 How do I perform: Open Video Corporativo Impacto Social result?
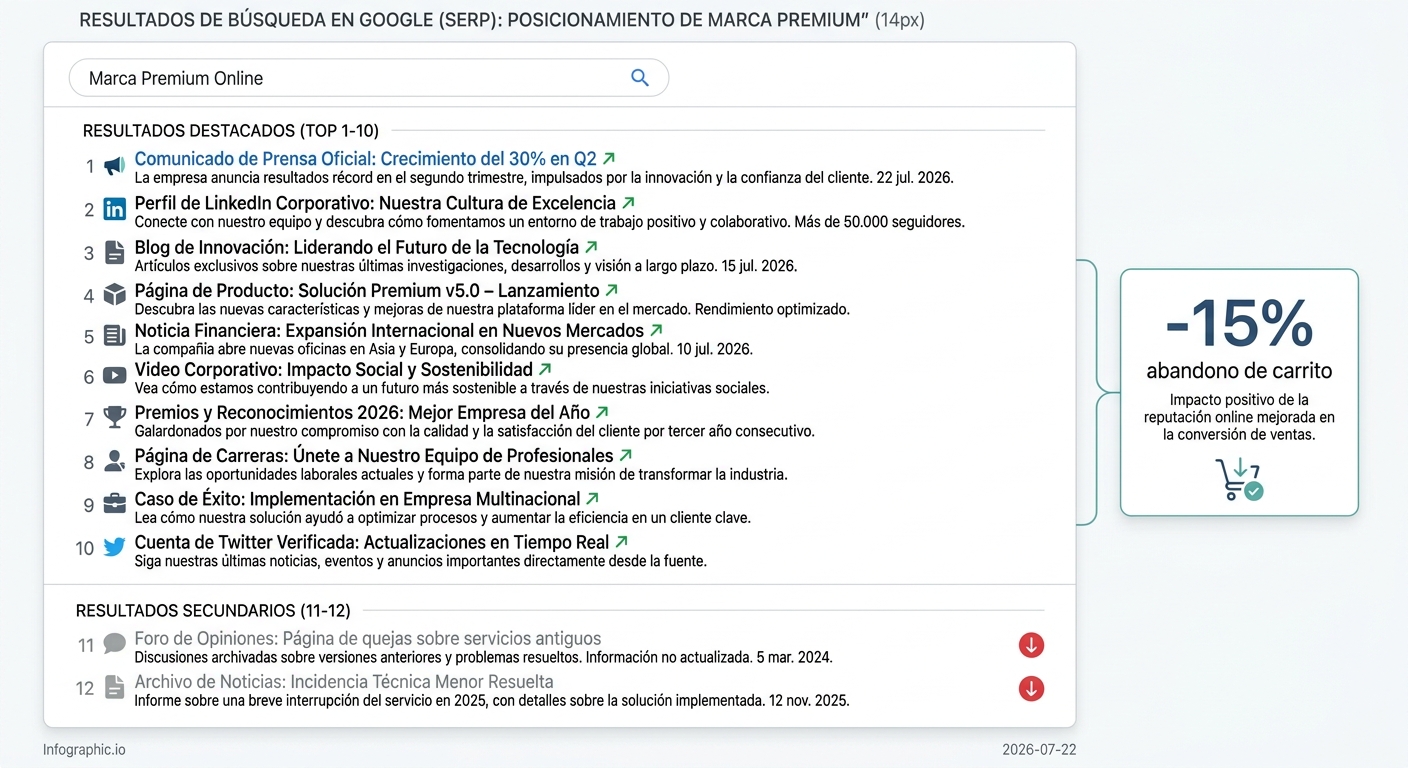point(333,370)
